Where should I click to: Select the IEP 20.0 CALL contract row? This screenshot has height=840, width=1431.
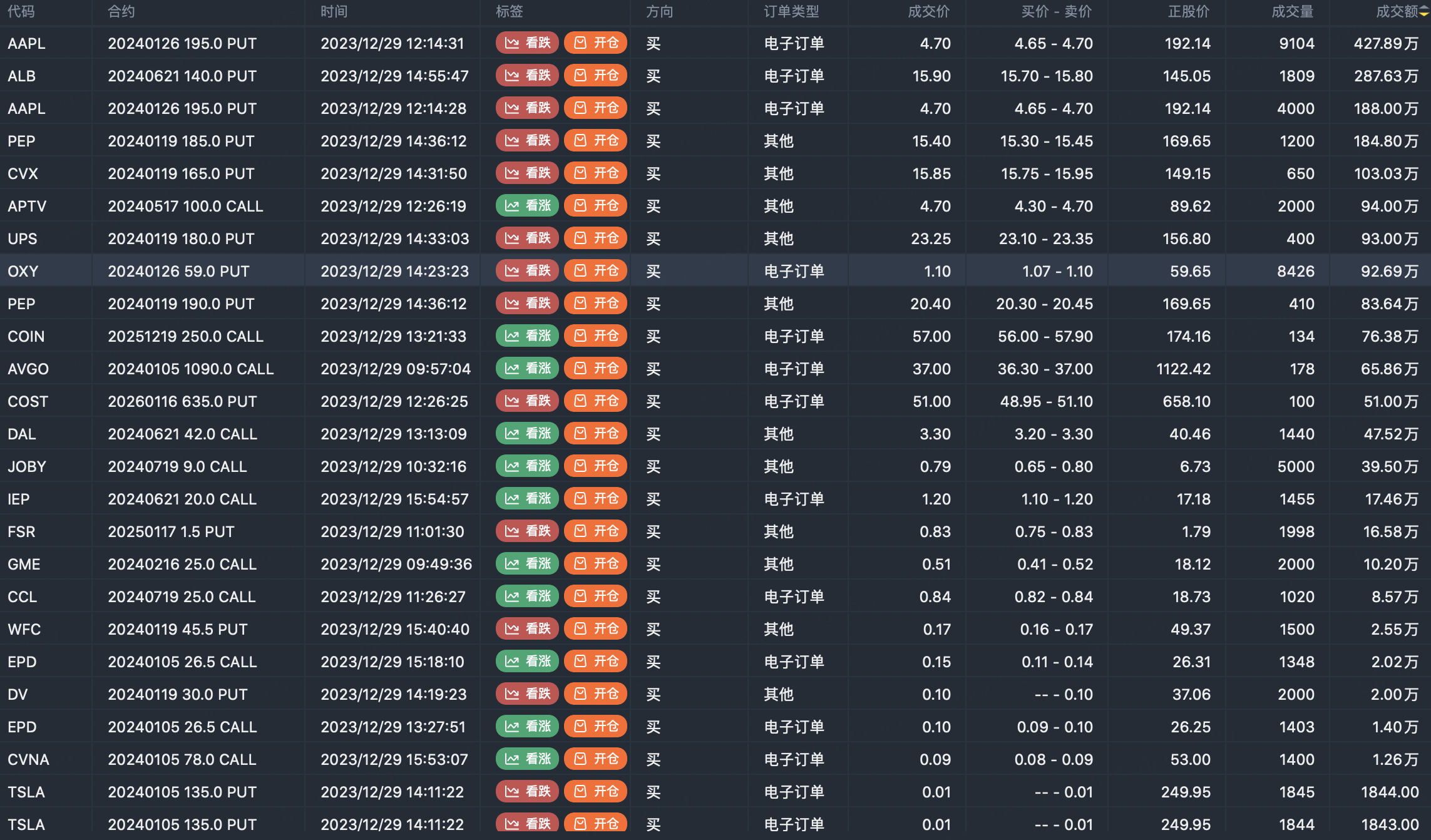point(182,499)
